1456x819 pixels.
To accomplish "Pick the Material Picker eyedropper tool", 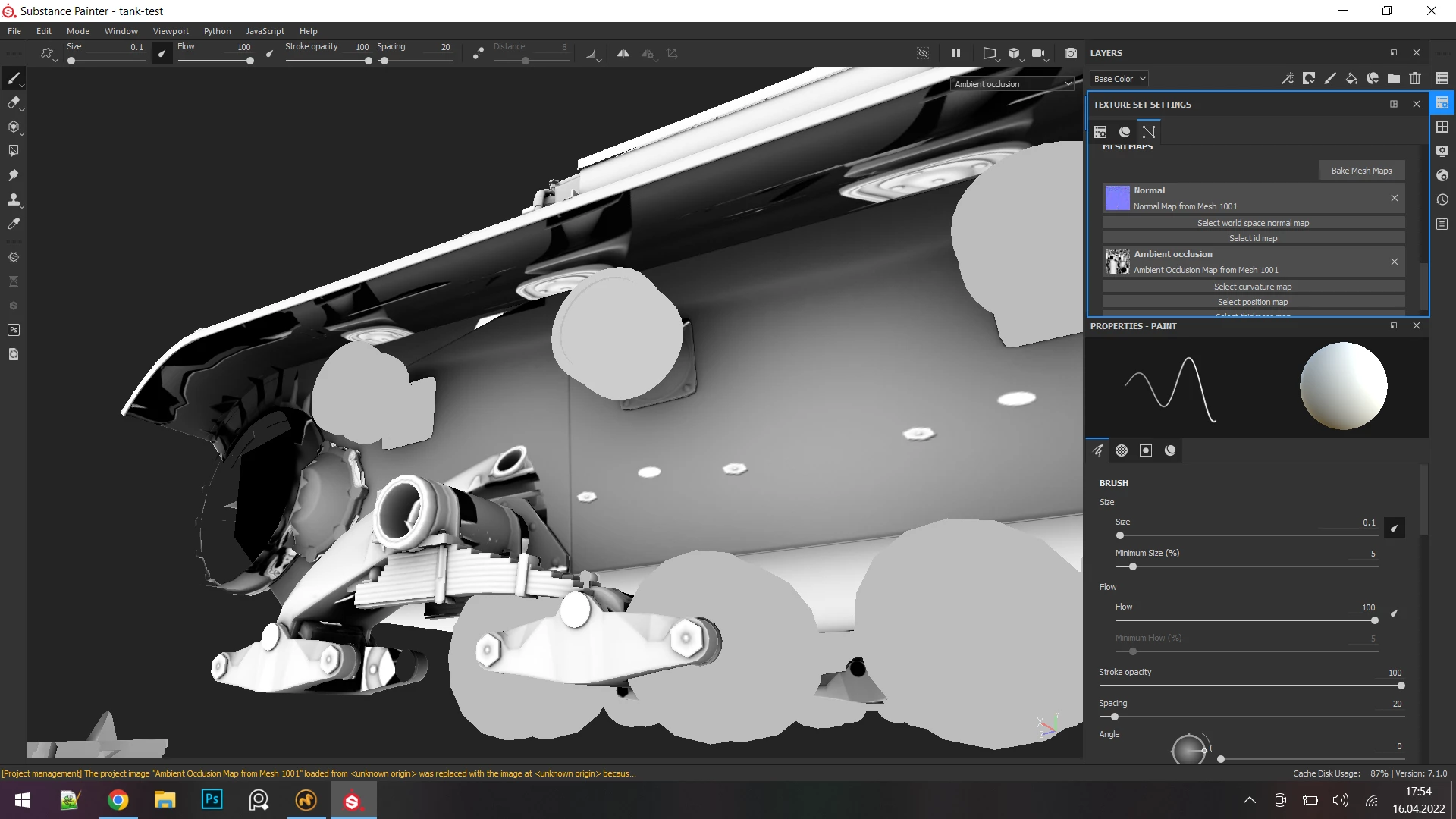I will [x=13, y=224].
